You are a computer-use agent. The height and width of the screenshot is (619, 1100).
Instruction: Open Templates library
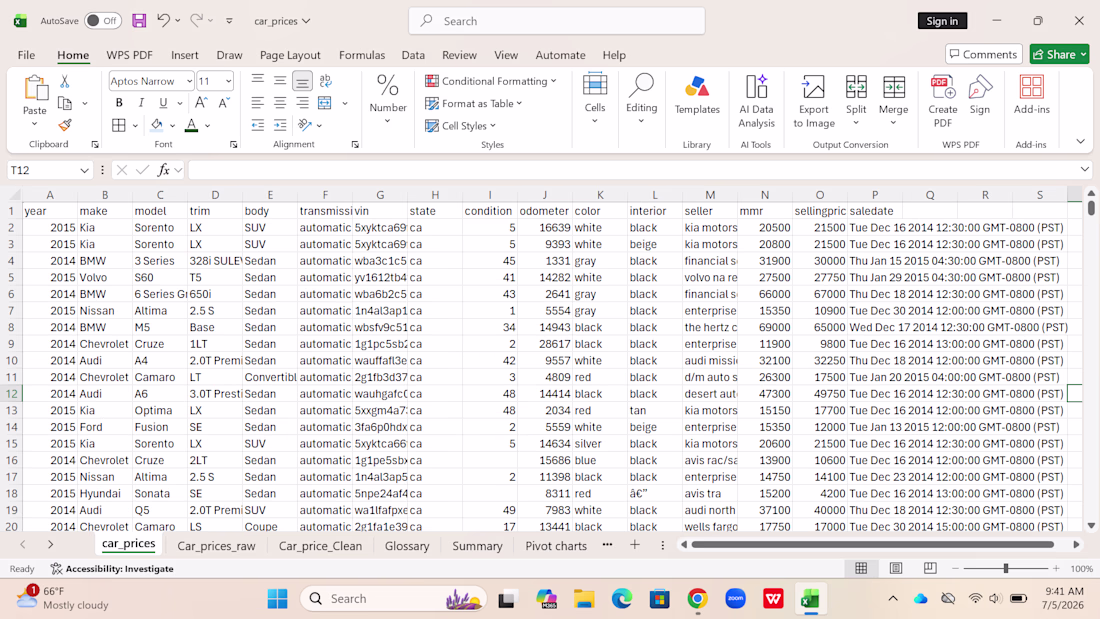click(697, 95)
